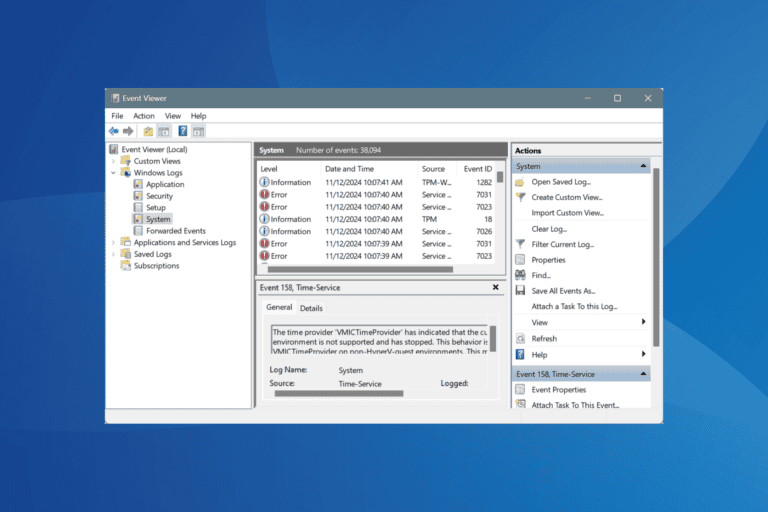Click the blue Help question-mark toolbar icon
The width and height of the screenshot is (768, 512).
182,131
